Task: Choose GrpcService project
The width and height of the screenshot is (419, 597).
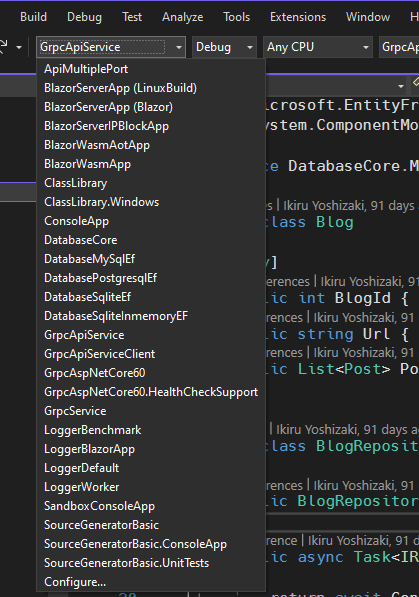Action: click(151, 411)
